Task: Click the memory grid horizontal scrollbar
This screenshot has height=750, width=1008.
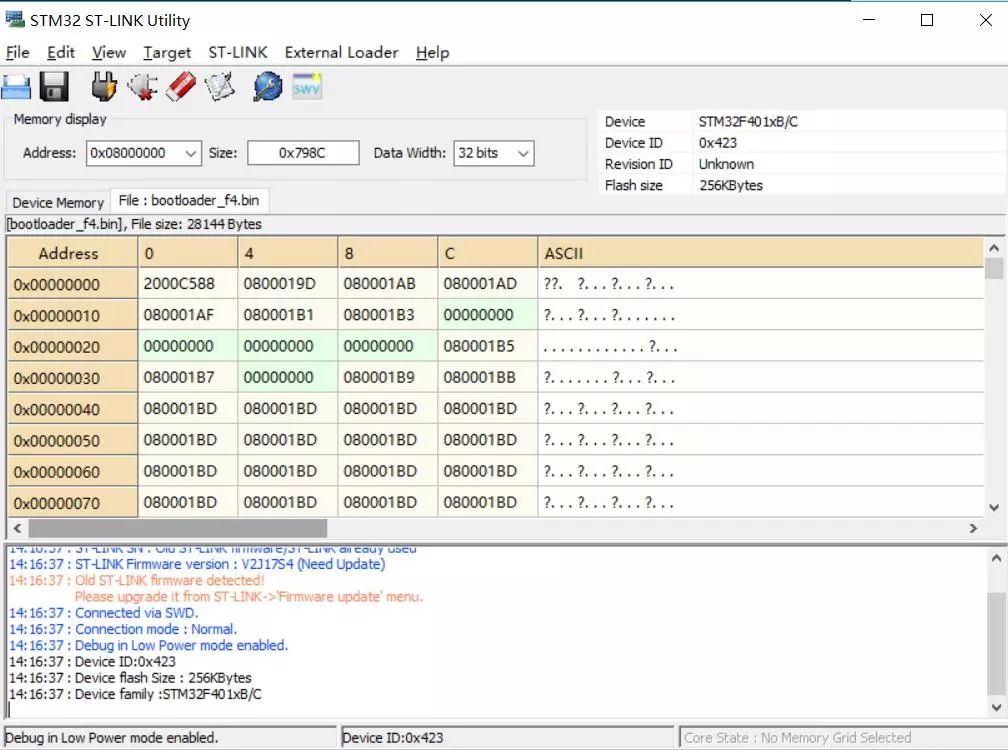Action: pyautogui.click(x=177, y=528)
